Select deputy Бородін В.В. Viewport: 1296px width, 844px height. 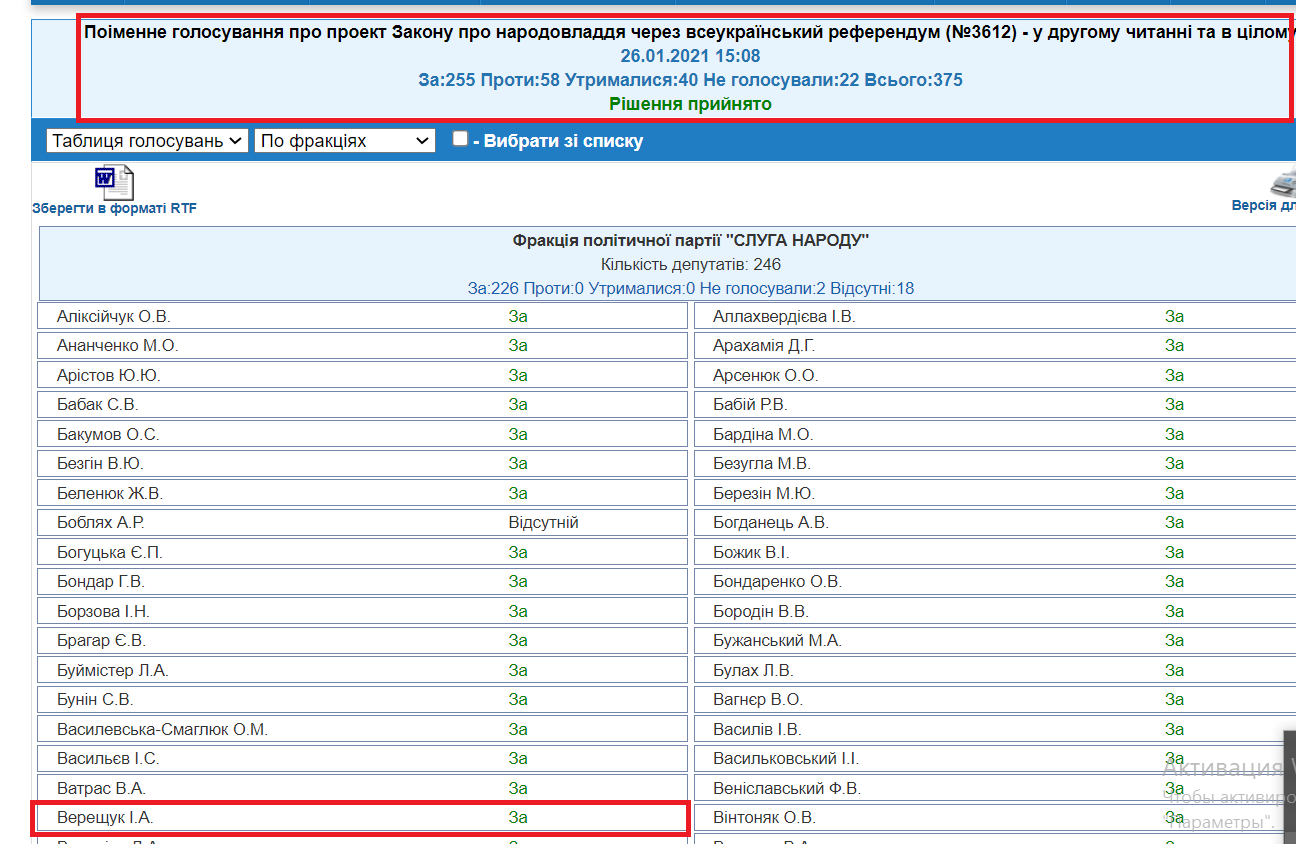pyautogui.click(x=761, y=612)
